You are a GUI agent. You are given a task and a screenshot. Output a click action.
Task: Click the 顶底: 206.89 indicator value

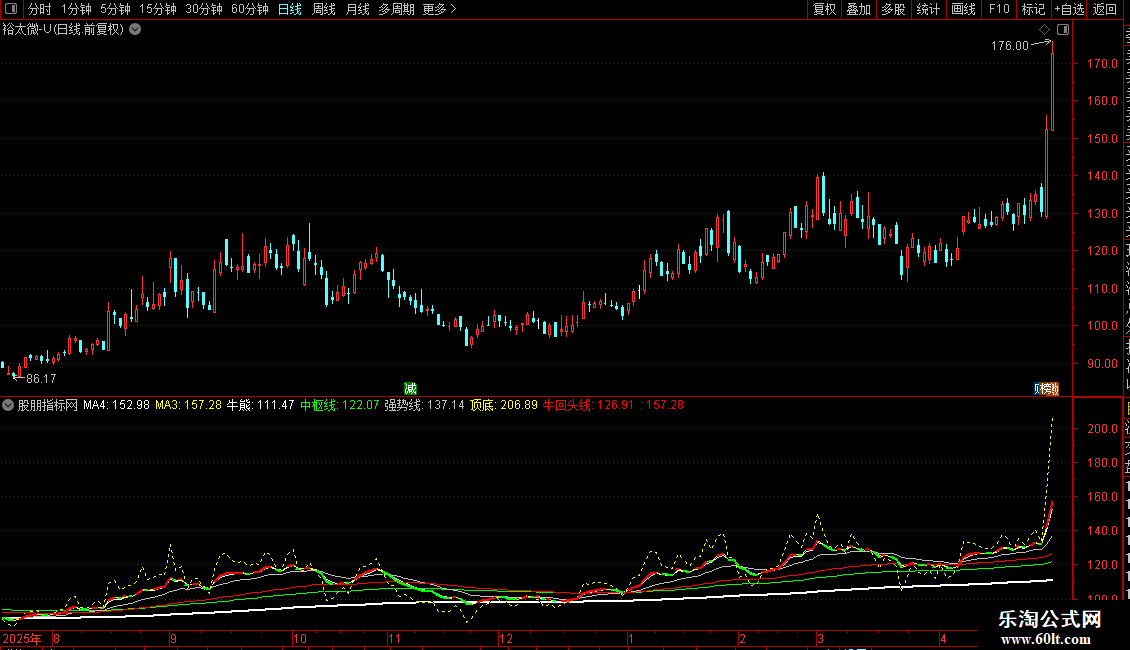504,405
